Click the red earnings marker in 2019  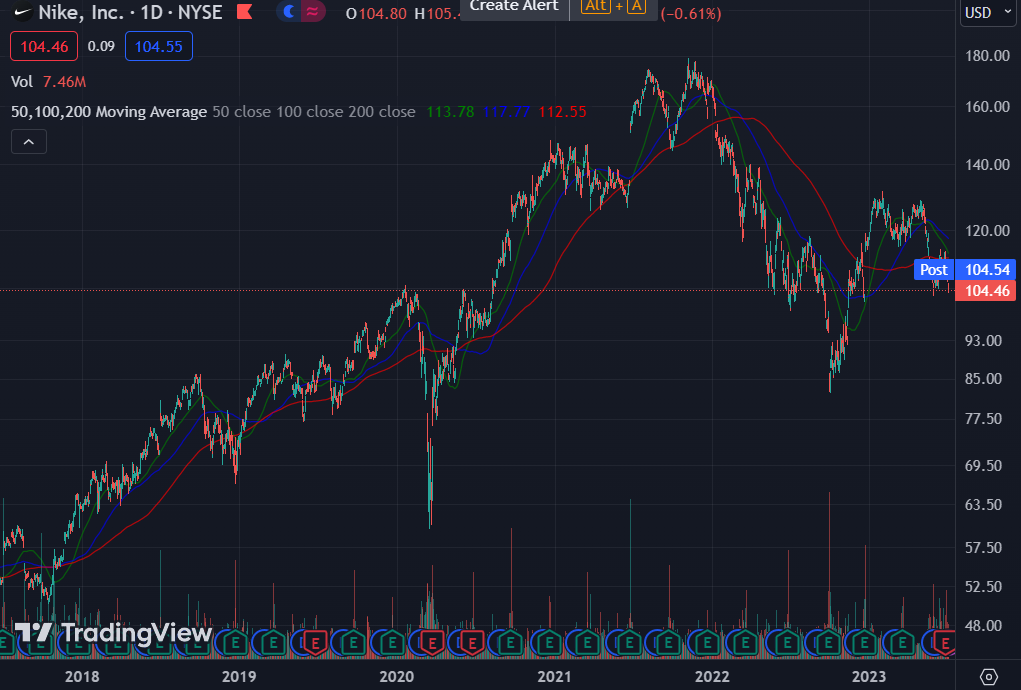[x=315, y=644]
